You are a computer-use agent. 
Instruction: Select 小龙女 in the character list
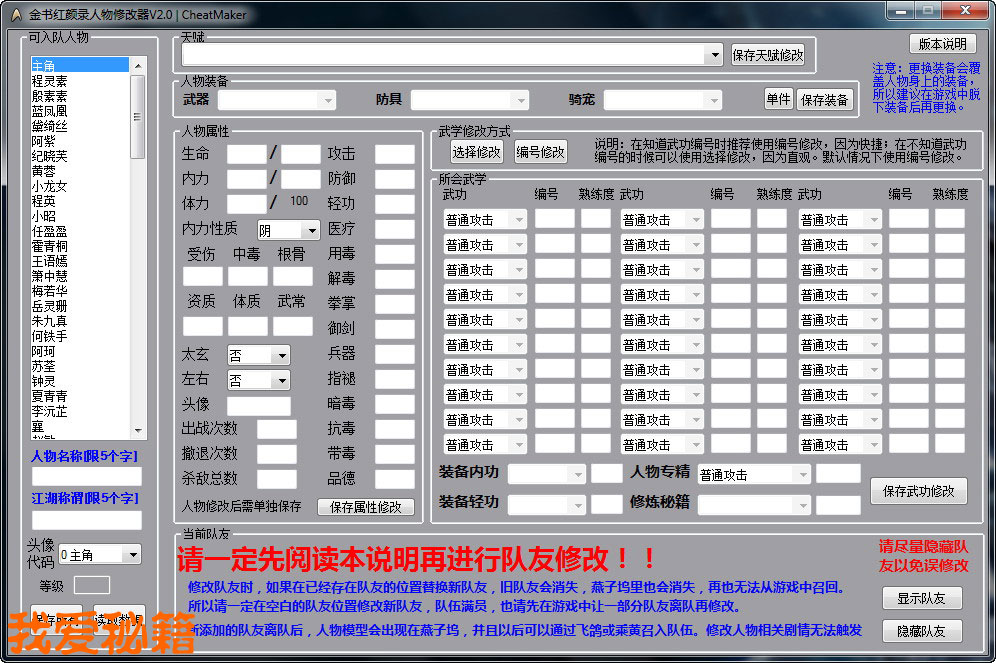pyautogui.click(x=50, y=186)
